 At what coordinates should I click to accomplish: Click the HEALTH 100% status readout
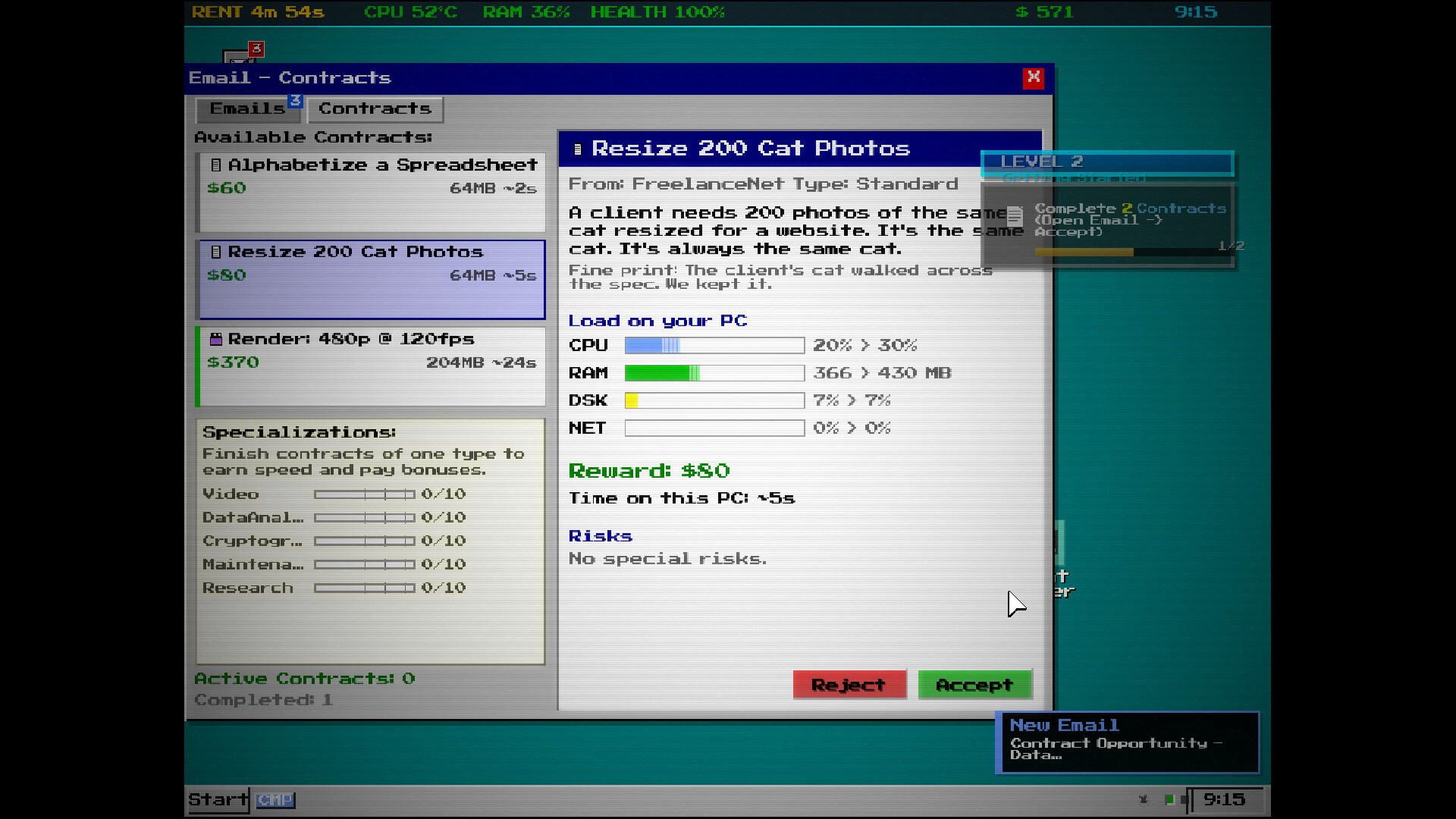click(x=657, y=12)
